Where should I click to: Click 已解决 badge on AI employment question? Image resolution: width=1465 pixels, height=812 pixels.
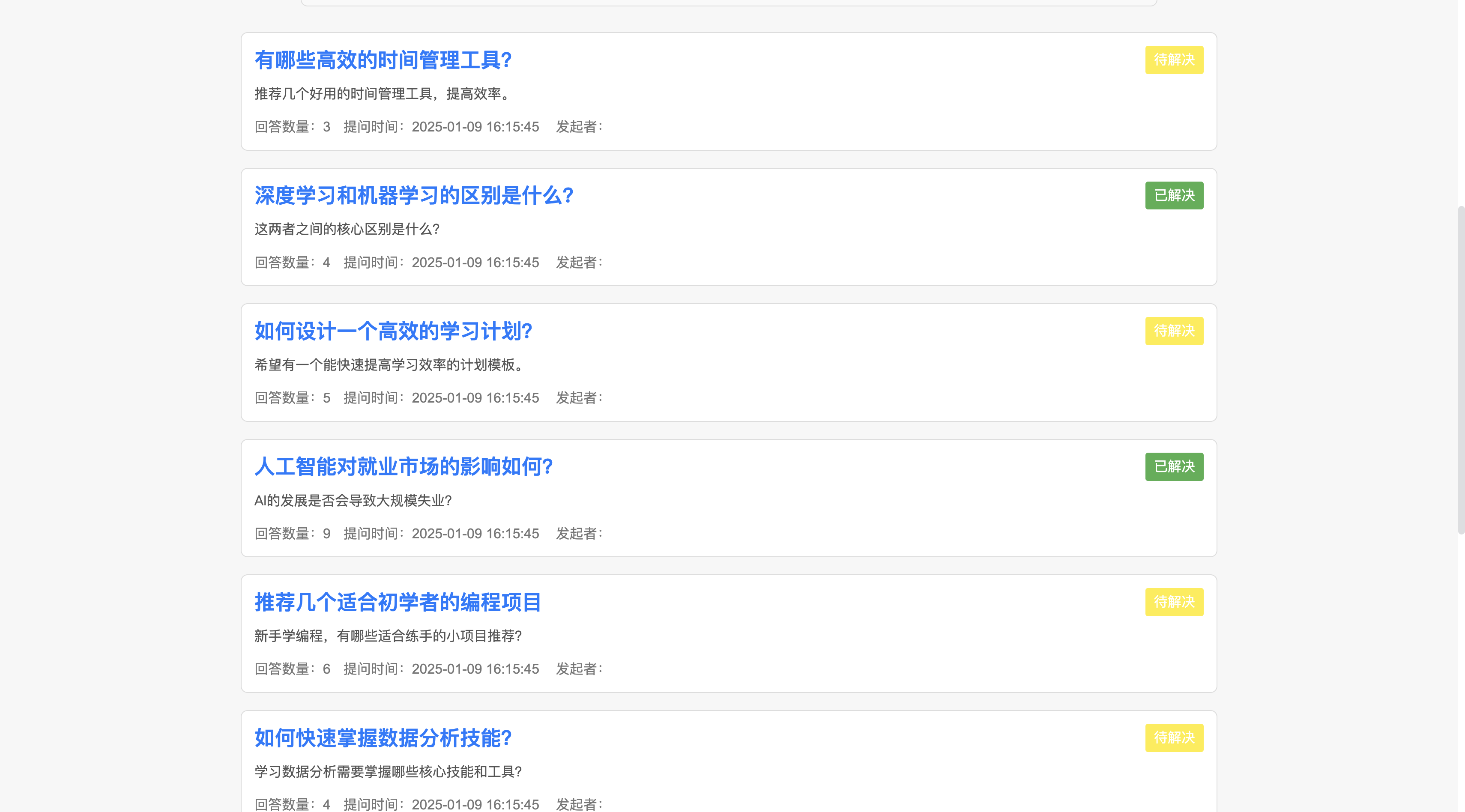pos(1174,467)
